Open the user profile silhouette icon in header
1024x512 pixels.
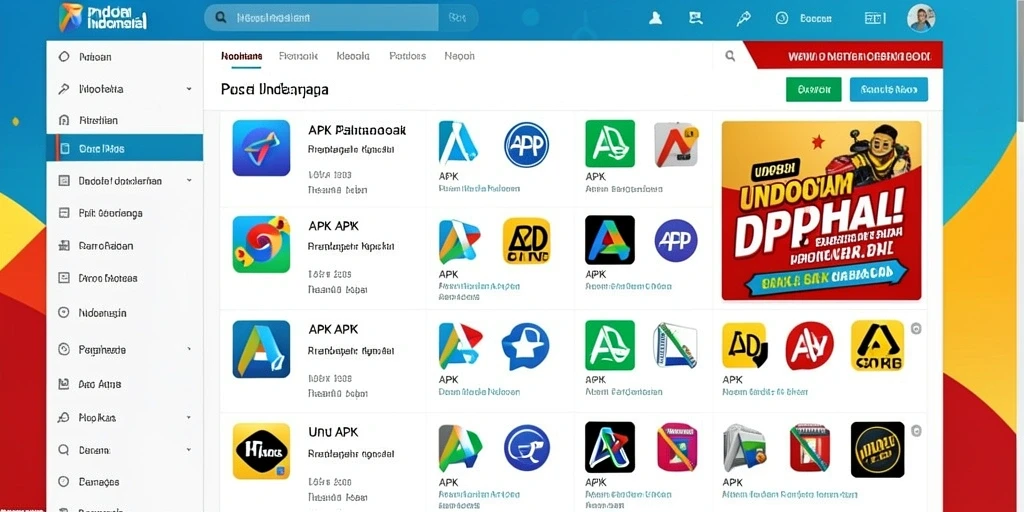656,18
